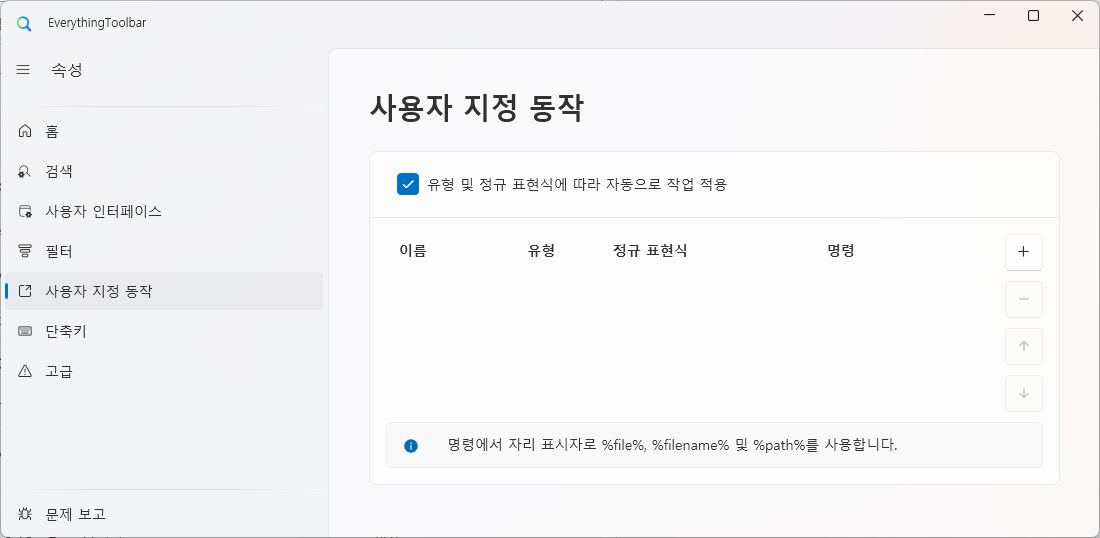Click the move down arrow button

click(x=1024, y=394)
